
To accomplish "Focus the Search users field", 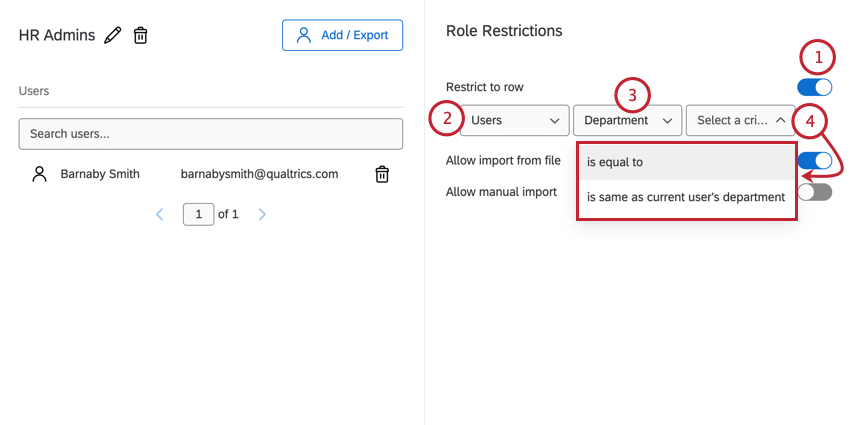I will click(210, 133).
